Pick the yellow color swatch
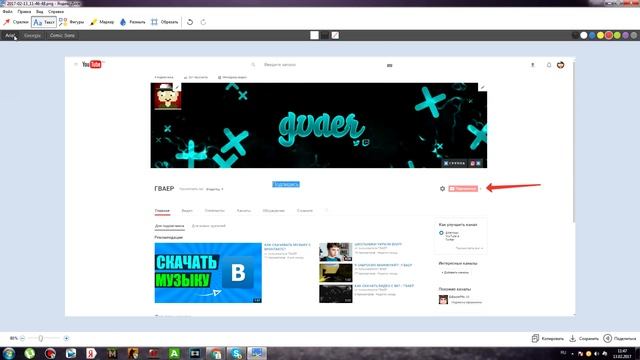Viewport: 640px width, 360px height. coord(600,36)
